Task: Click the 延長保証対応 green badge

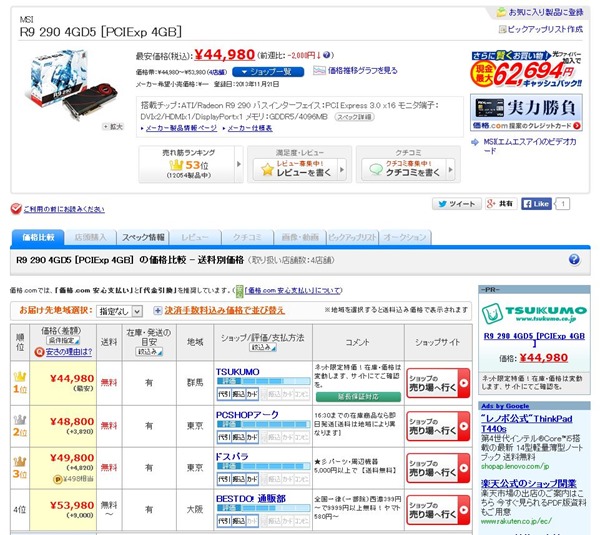Action: click(358, 397)
